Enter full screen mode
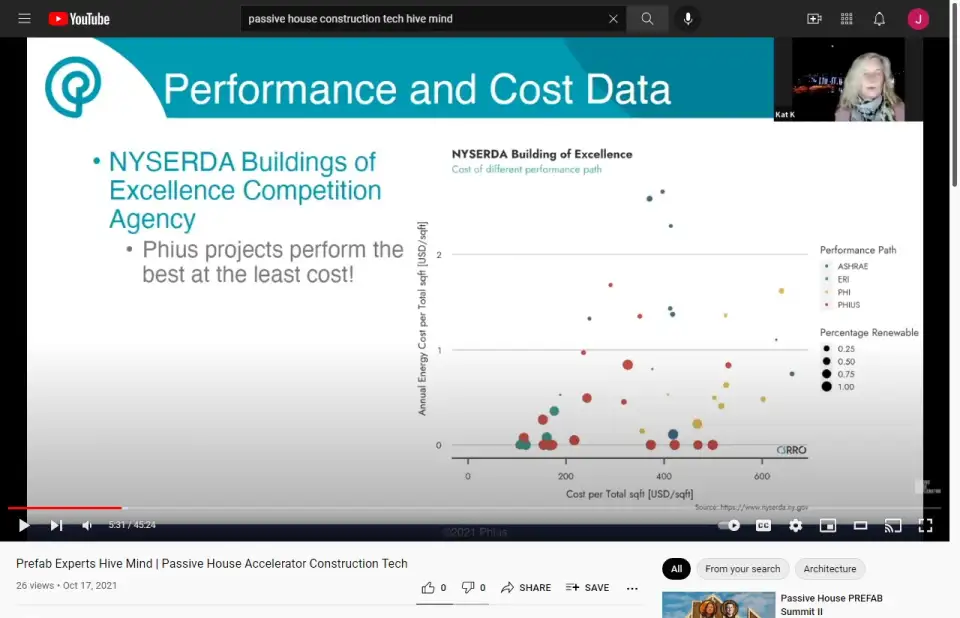960x618 pixels. pos(925,525)
